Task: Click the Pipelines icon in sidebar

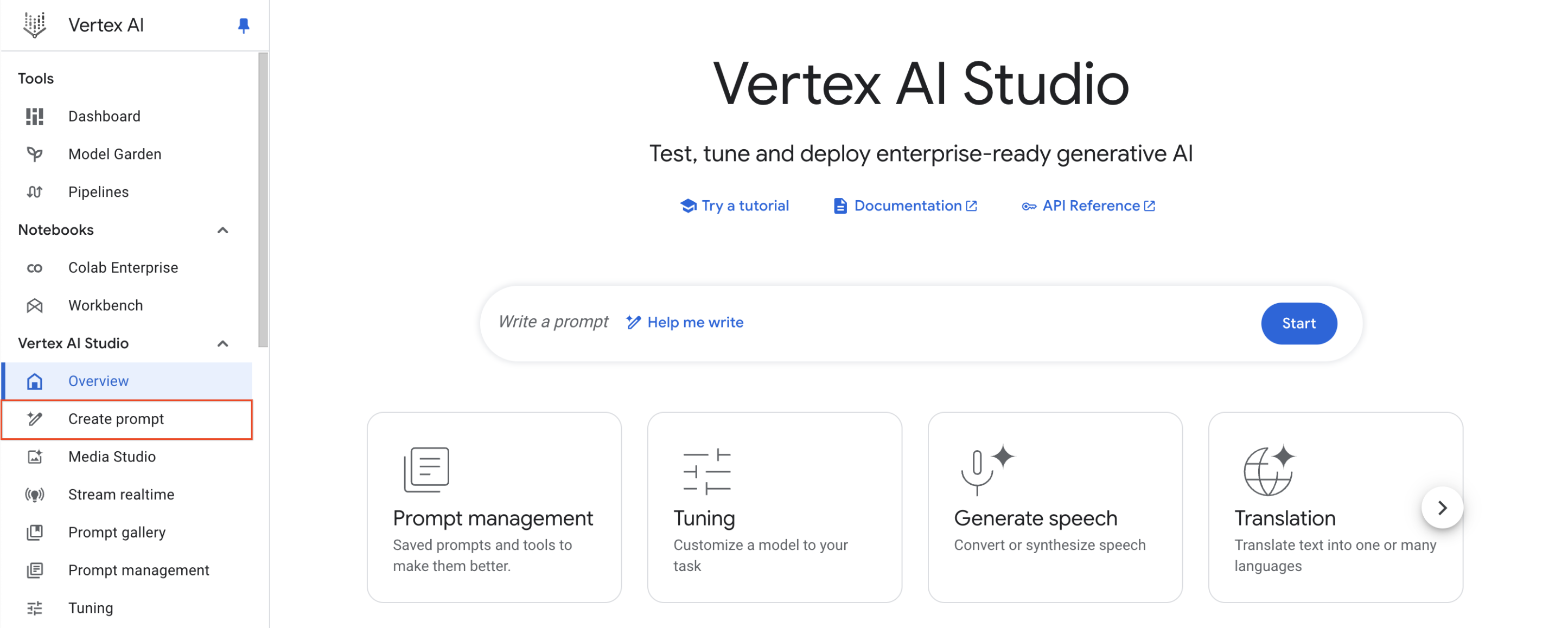Action: [x=35, y=191]
